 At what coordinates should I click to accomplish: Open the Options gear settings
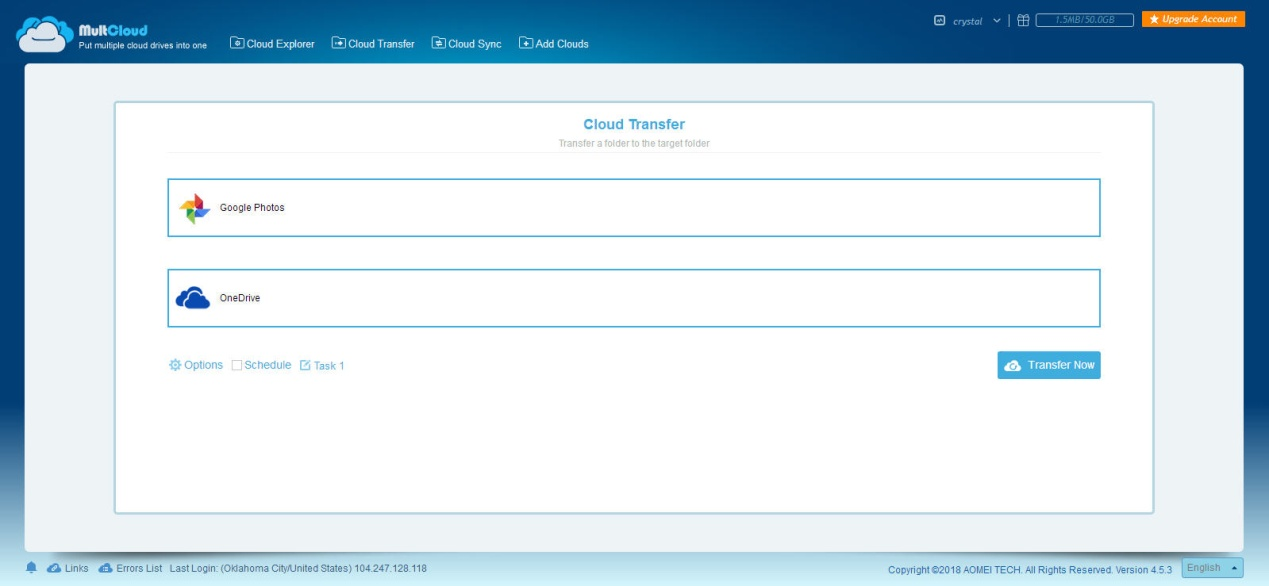(196, 365)
